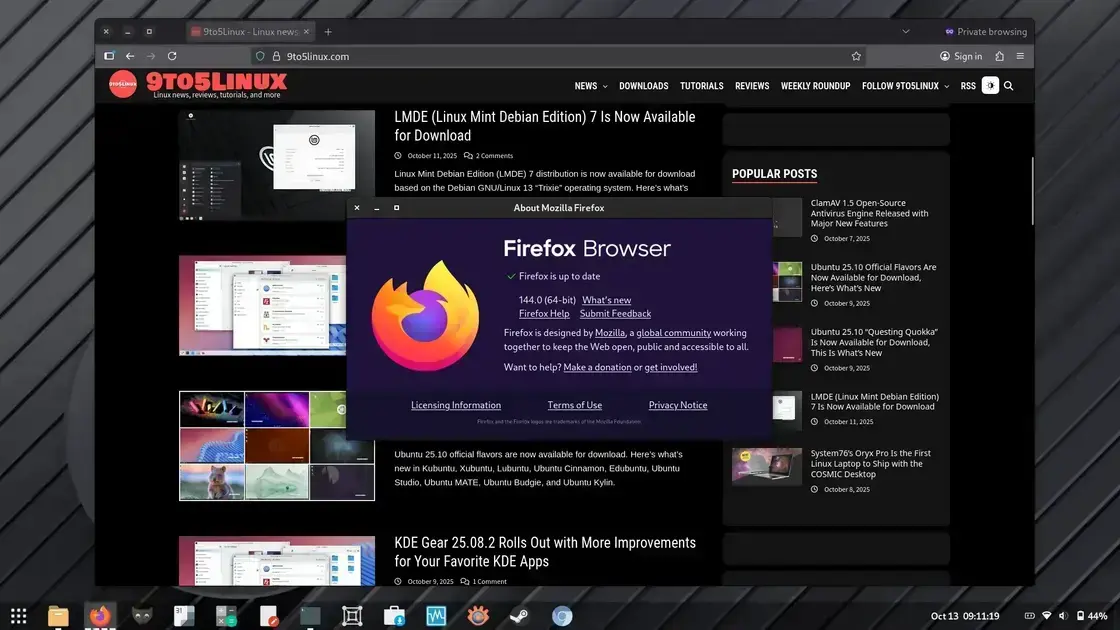The height and width of the screenshot is (630, 1120).
Task: Open the WEEKLY ROUNDUP menu item
Action: (x=815, y=86)
